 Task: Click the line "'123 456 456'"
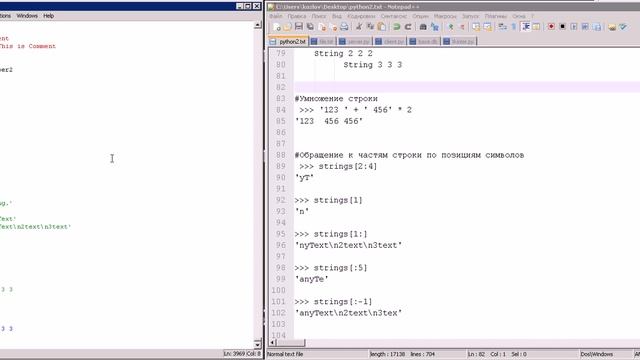click(x=329, y=121)
